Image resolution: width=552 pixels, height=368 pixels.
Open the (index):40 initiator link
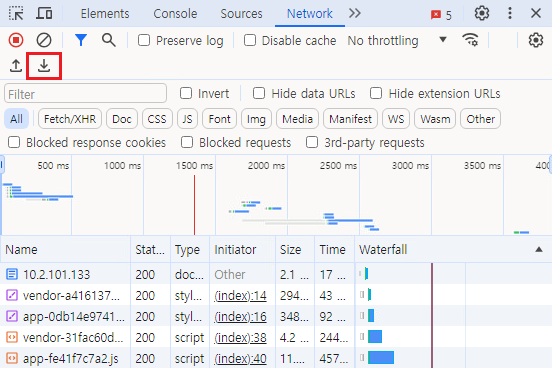coord(240,358)
